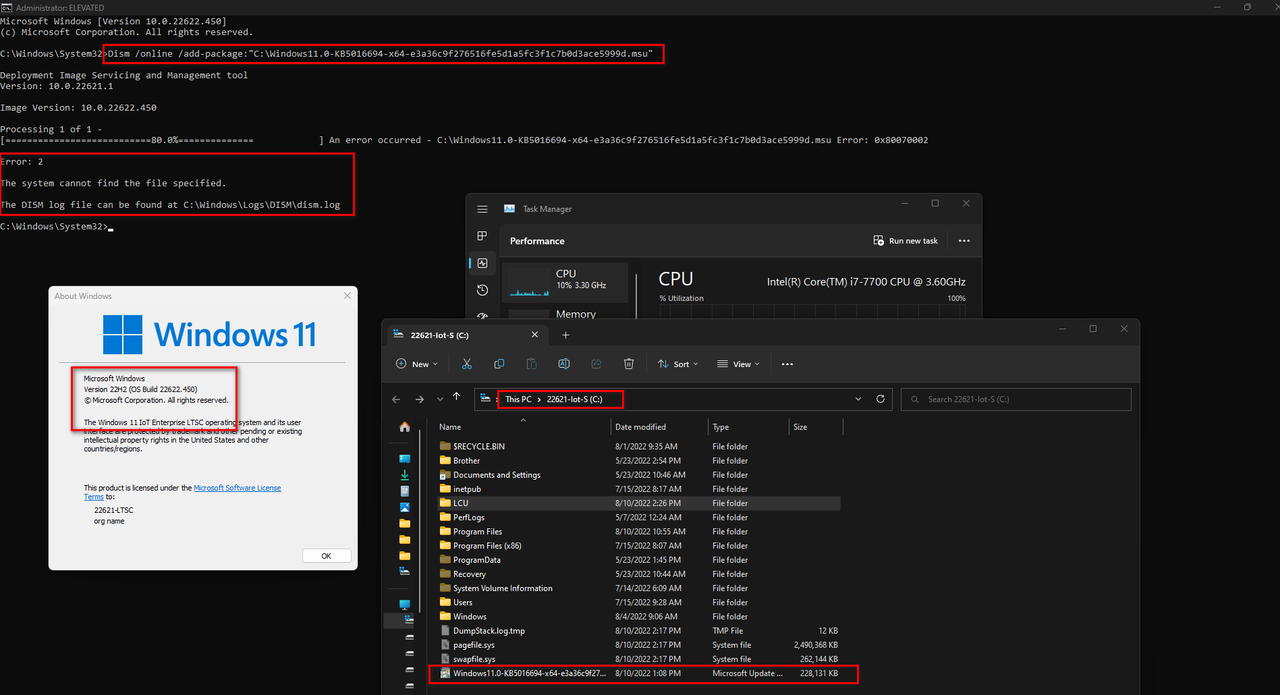This screenshot has width=1280, height=695.
Task: Open the App history page in Task Manager
Action: tap(483, 290)
